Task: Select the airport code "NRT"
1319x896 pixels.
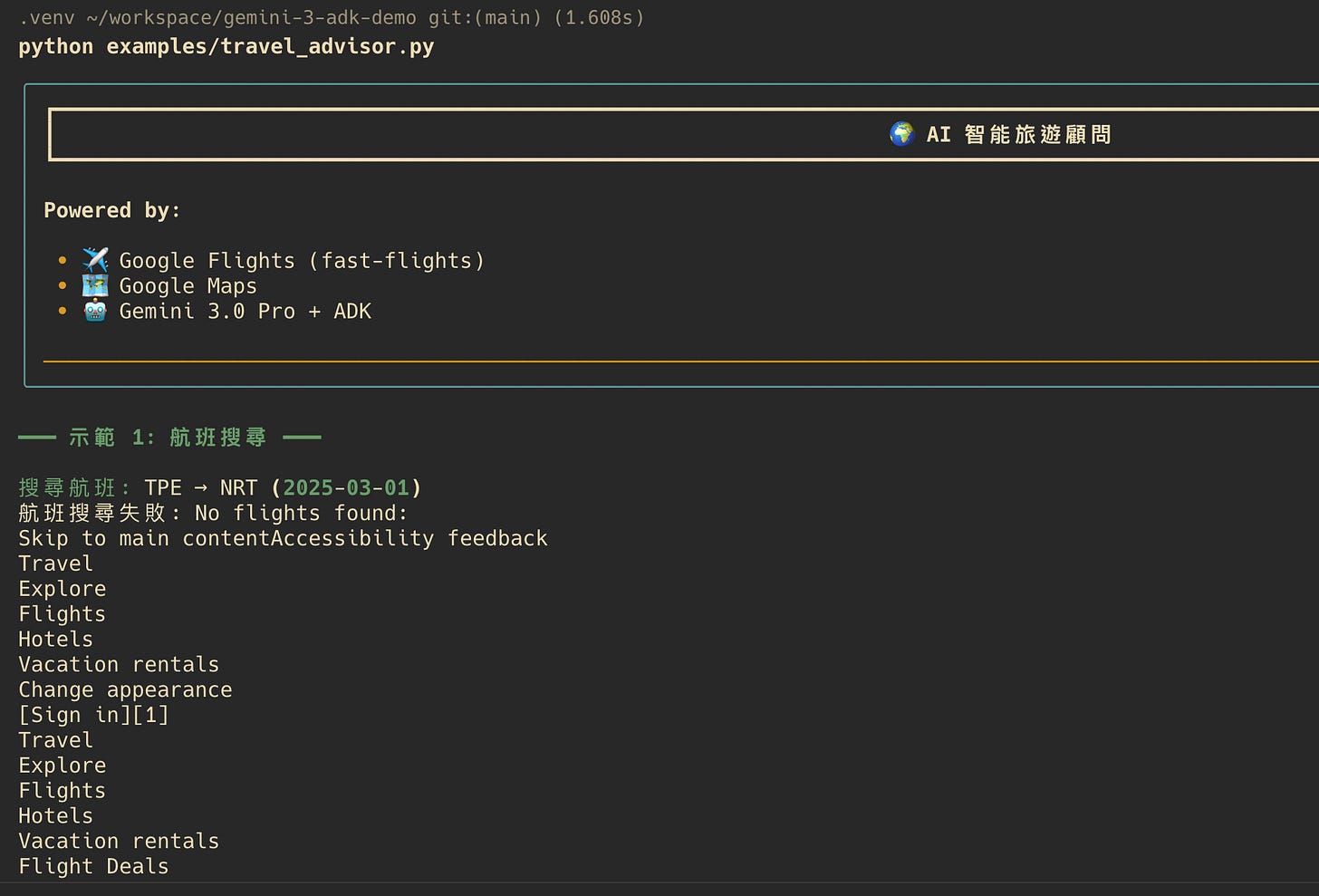Action: (x=239, y=487)
